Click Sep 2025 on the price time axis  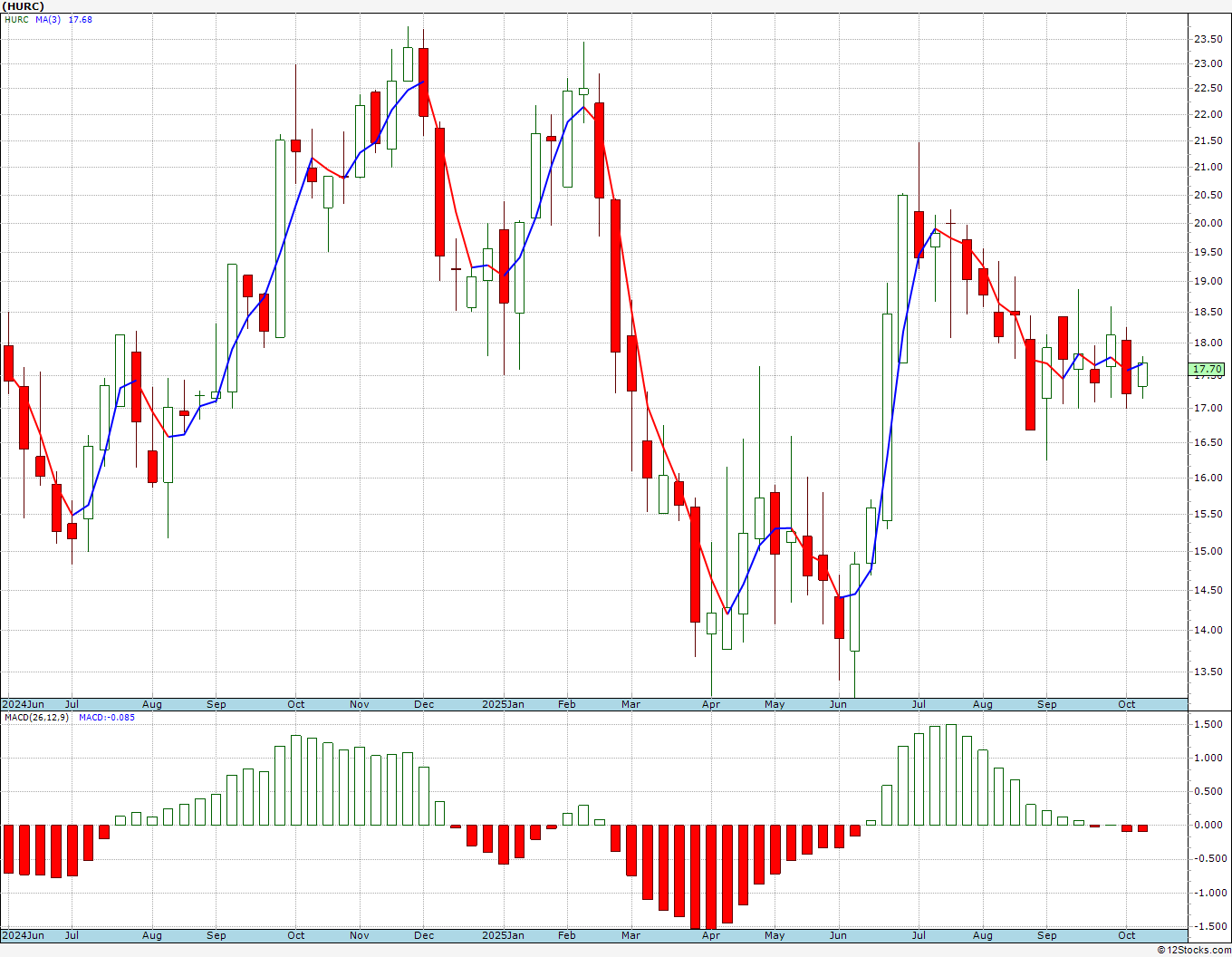[1047, 704]
